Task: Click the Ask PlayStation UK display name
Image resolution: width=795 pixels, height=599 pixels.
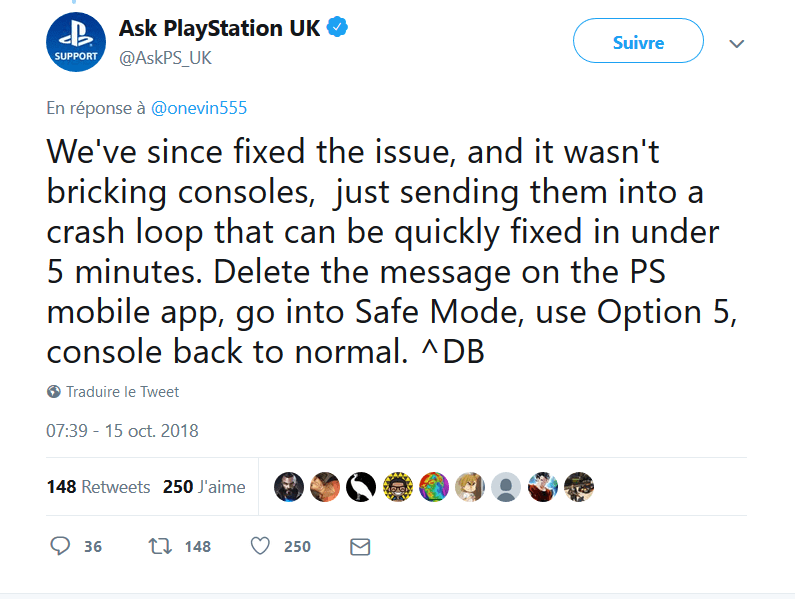Action: point(220,28)
